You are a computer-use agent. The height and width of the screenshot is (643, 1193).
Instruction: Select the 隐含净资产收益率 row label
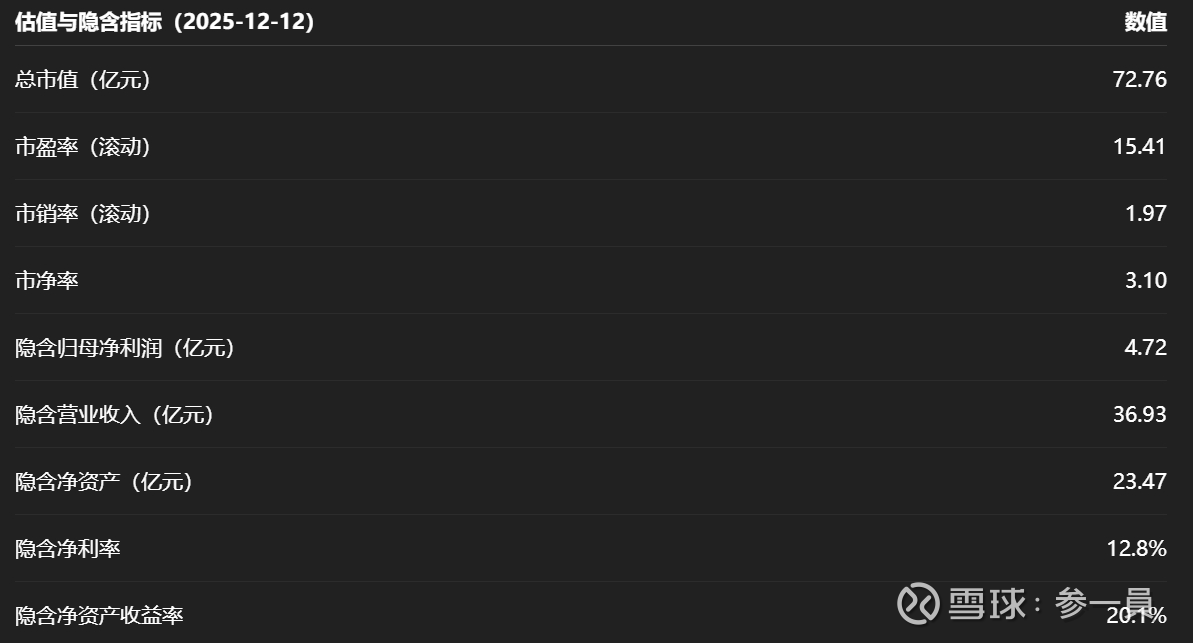(x=99, y=615)
